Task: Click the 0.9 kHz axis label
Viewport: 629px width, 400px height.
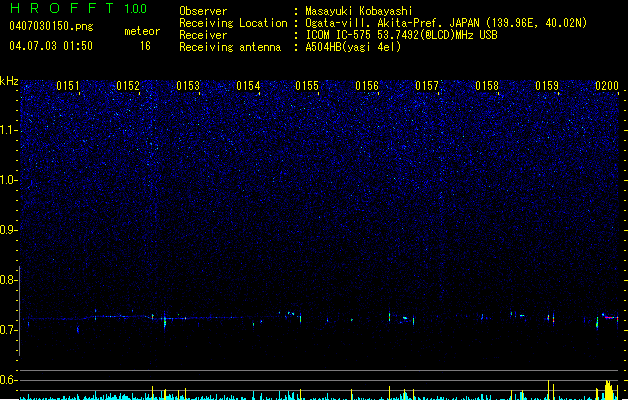Action: [x=8, y=230]
